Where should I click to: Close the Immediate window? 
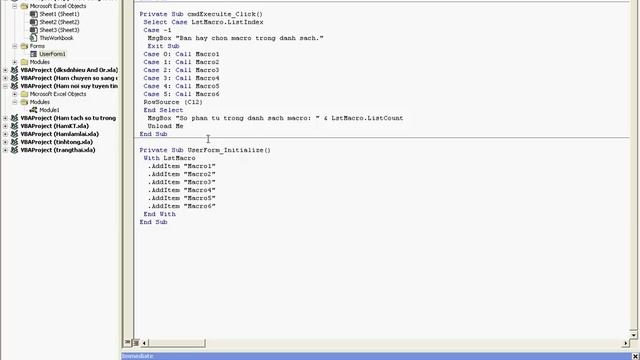pyautogui.click(x=635, y=356)
